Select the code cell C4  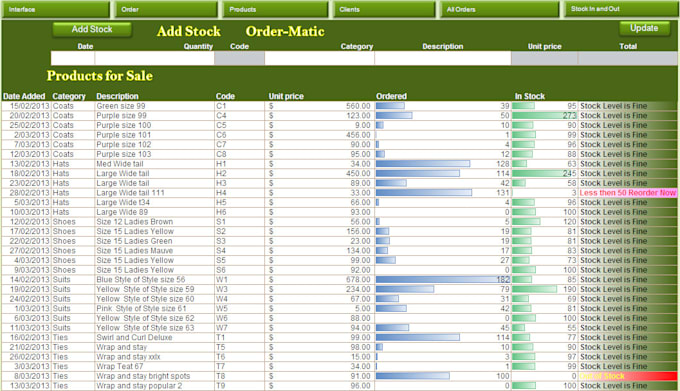[x=239, y=116]
